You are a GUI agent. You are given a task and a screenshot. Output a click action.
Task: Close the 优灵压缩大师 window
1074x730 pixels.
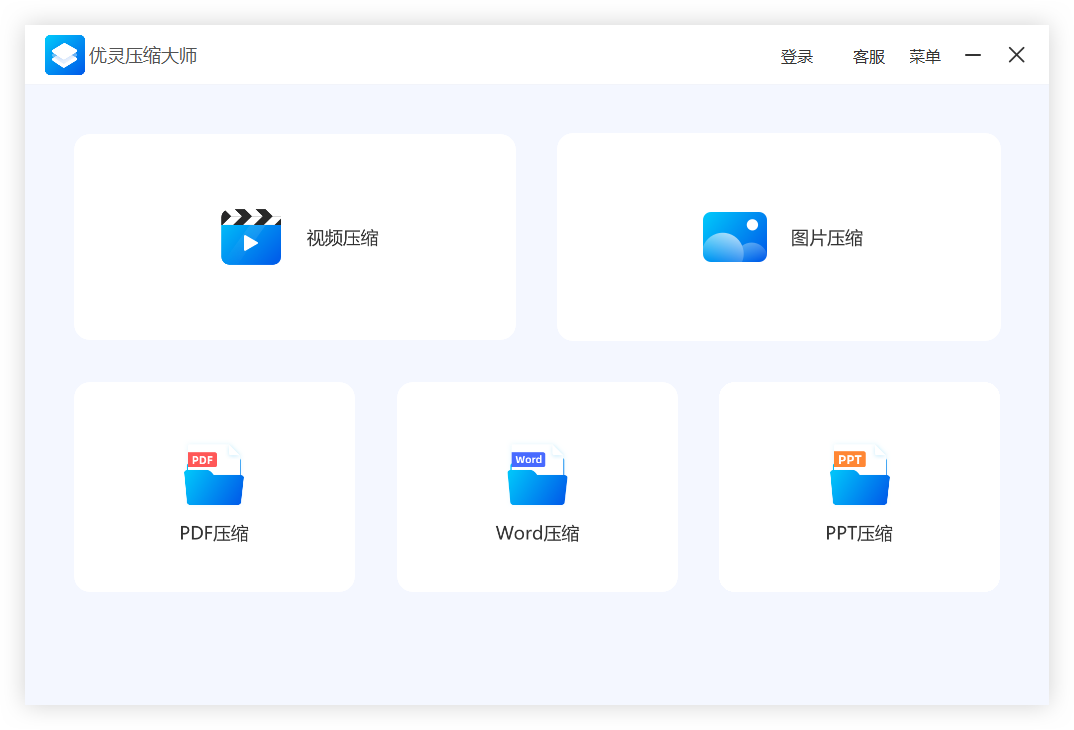click(x=1016, y=56)
